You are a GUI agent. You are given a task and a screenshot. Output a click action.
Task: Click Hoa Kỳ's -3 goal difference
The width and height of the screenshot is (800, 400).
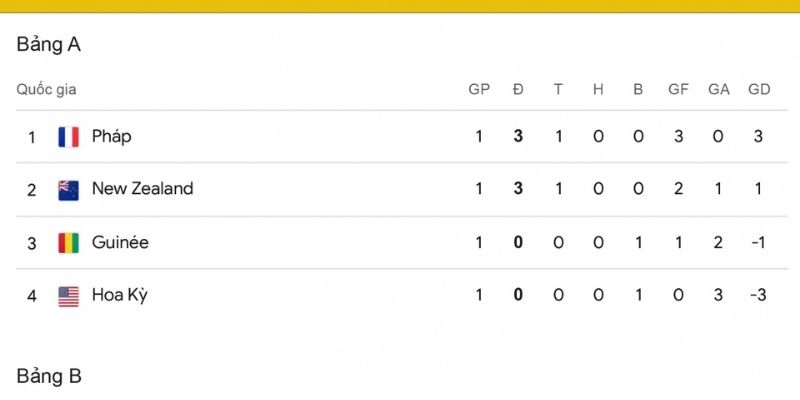pos(758,295)
